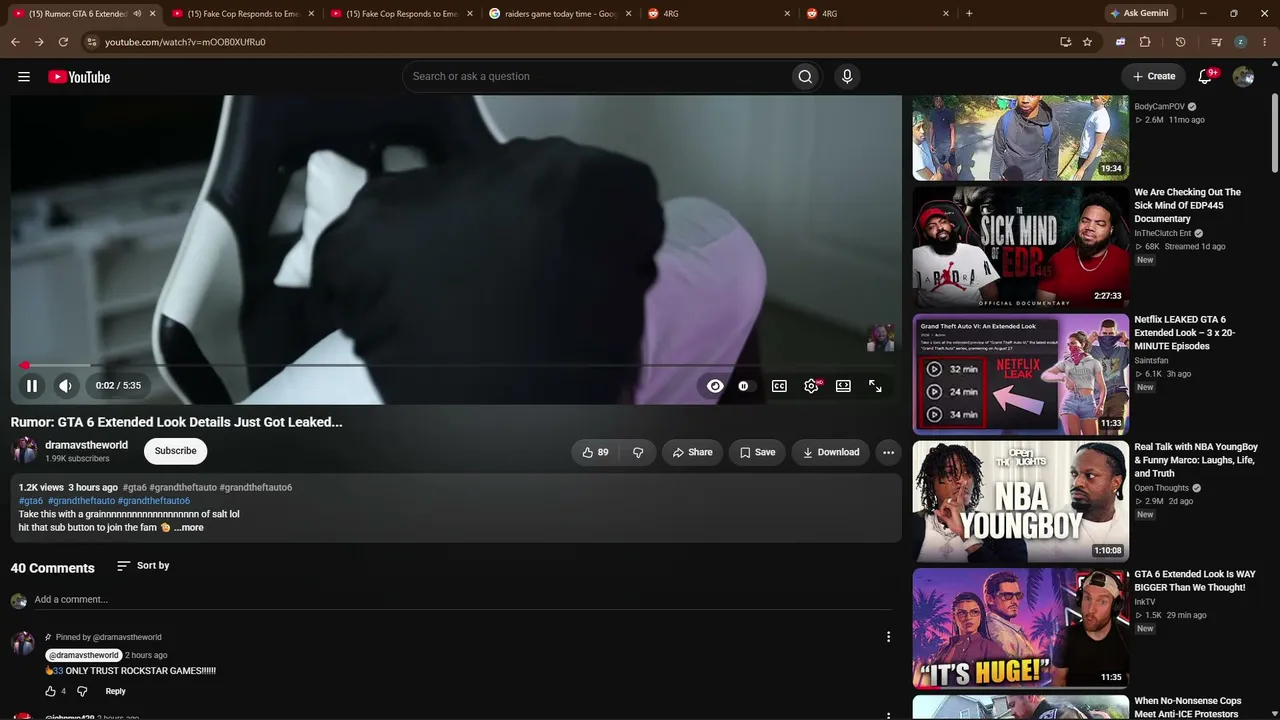Dislike this video
The height and width of the screenshot is (720, 1280).
638,452
